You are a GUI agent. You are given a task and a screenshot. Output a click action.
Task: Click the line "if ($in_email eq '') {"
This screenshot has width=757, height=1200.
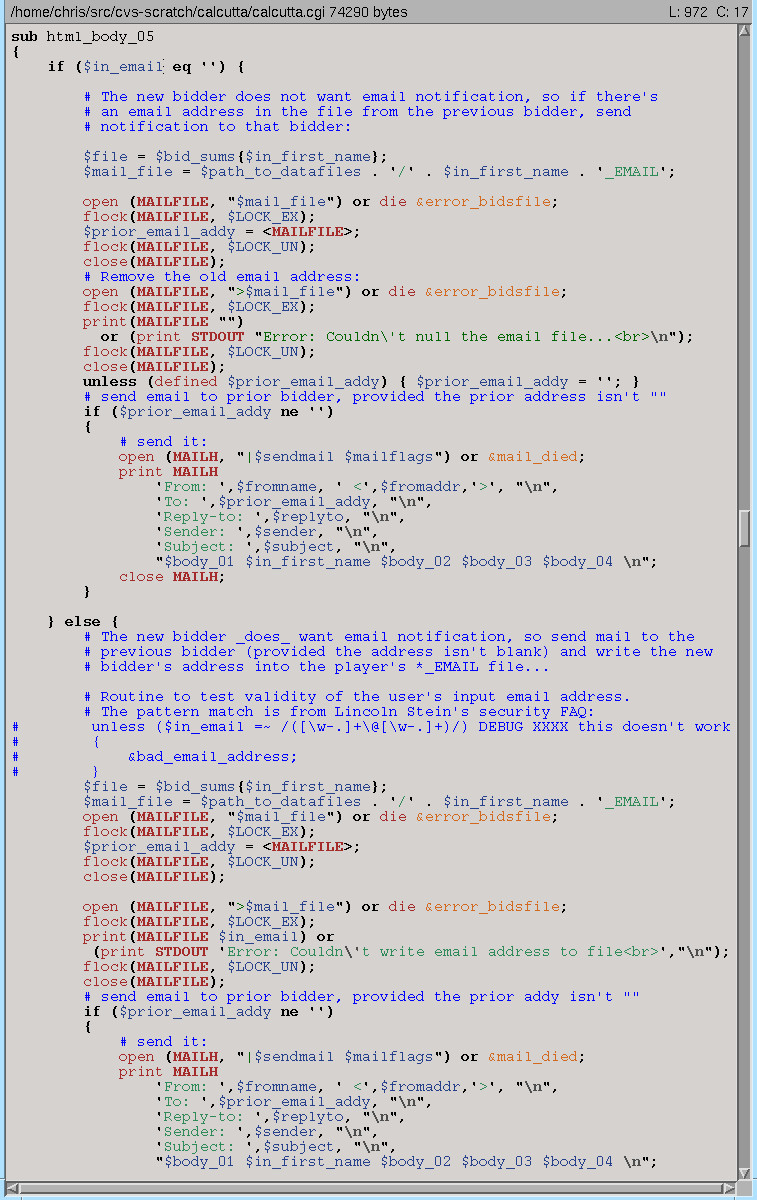(x=146, y=66)
